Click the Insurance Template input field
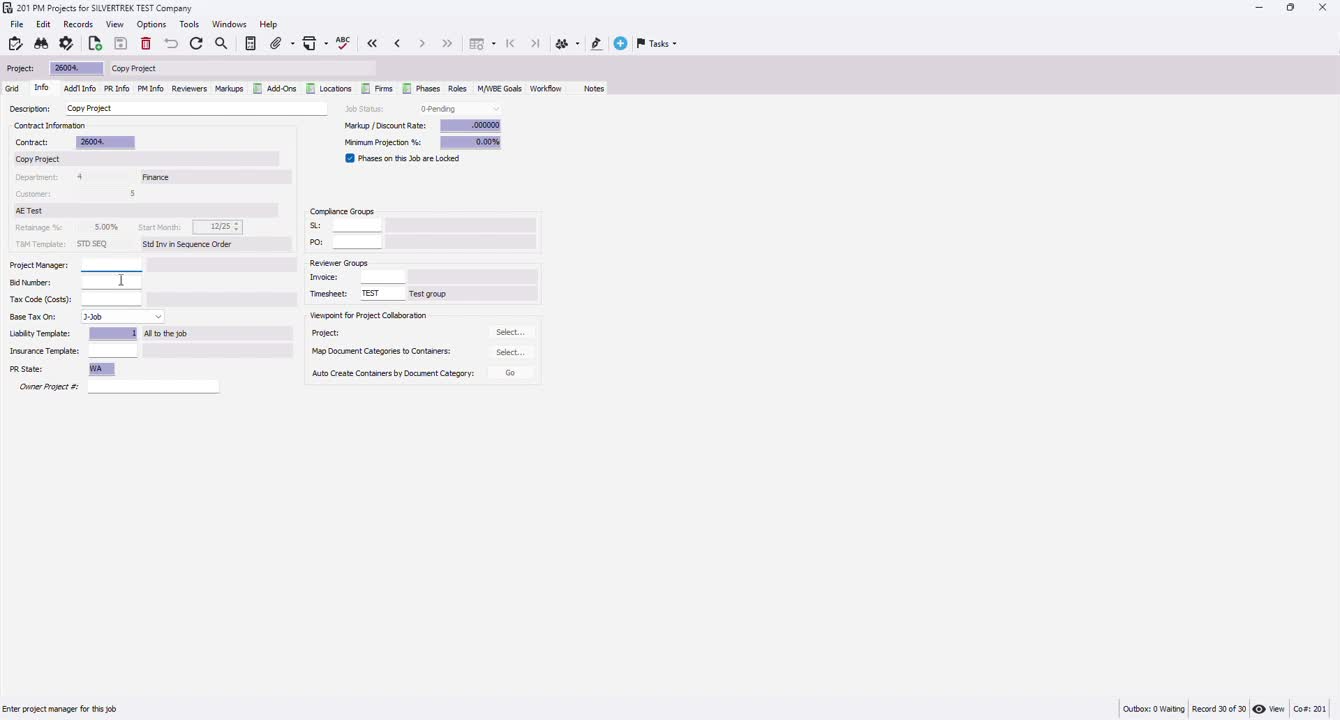Screen dimensions: 1340x720 click(x=113, y=351)
